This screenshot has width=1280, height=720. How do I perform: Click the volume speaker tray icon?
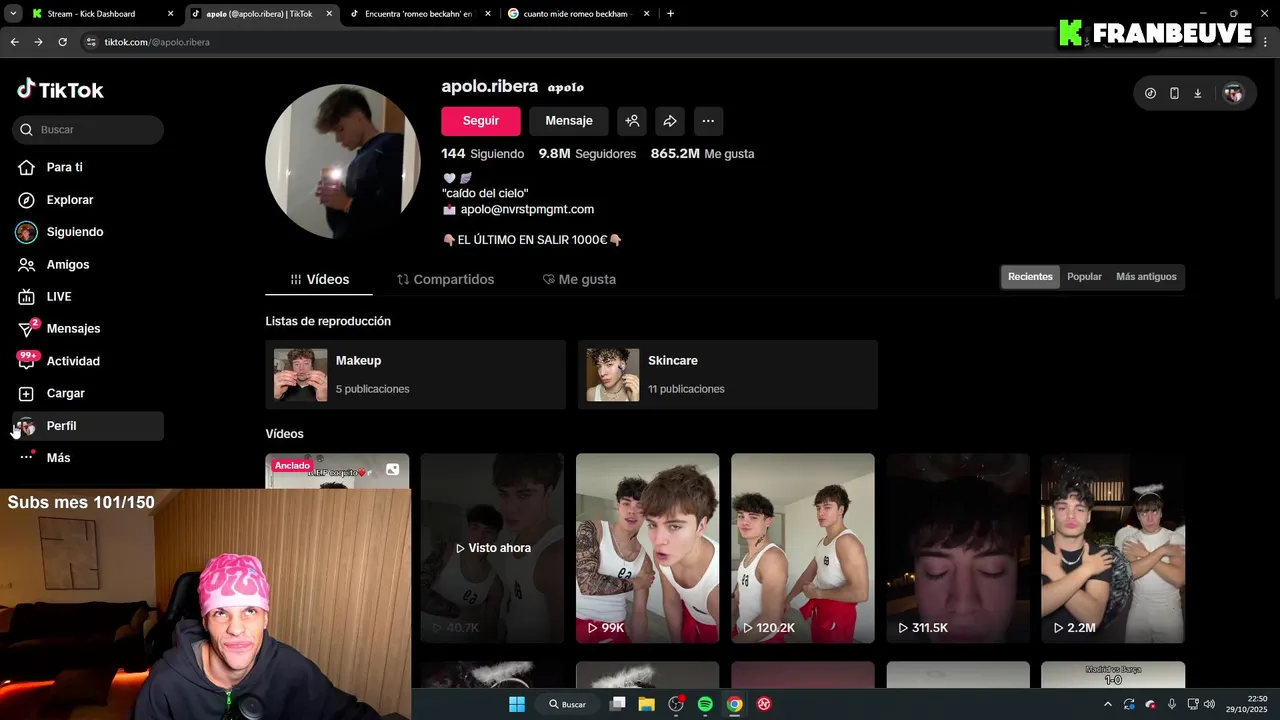tap(1209, 704)
